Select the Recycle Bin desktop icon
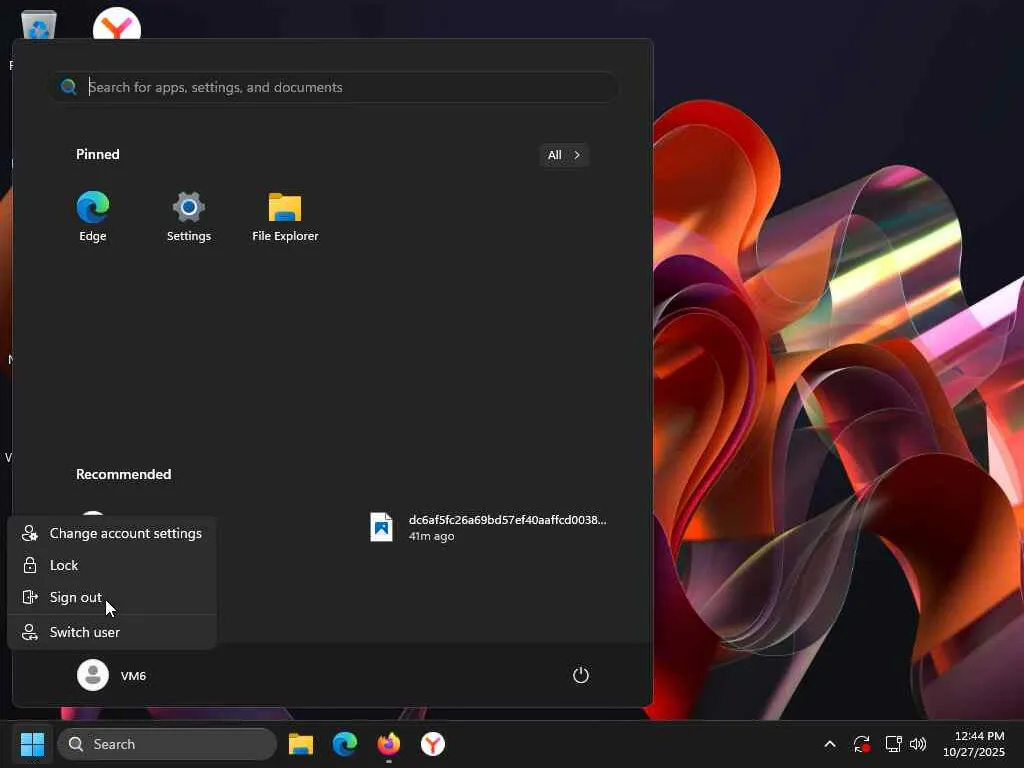 (x=39, y=26)
